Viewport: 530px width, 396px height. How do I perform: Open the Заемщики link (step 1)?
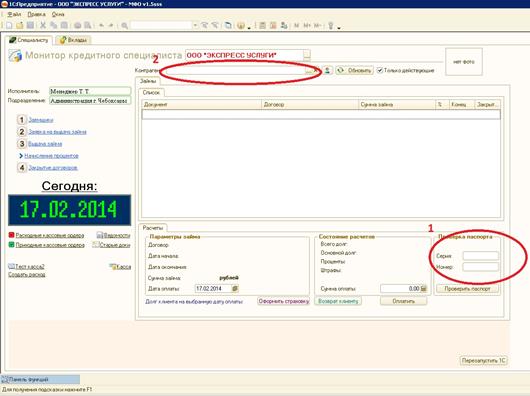[x=41, y=120]
